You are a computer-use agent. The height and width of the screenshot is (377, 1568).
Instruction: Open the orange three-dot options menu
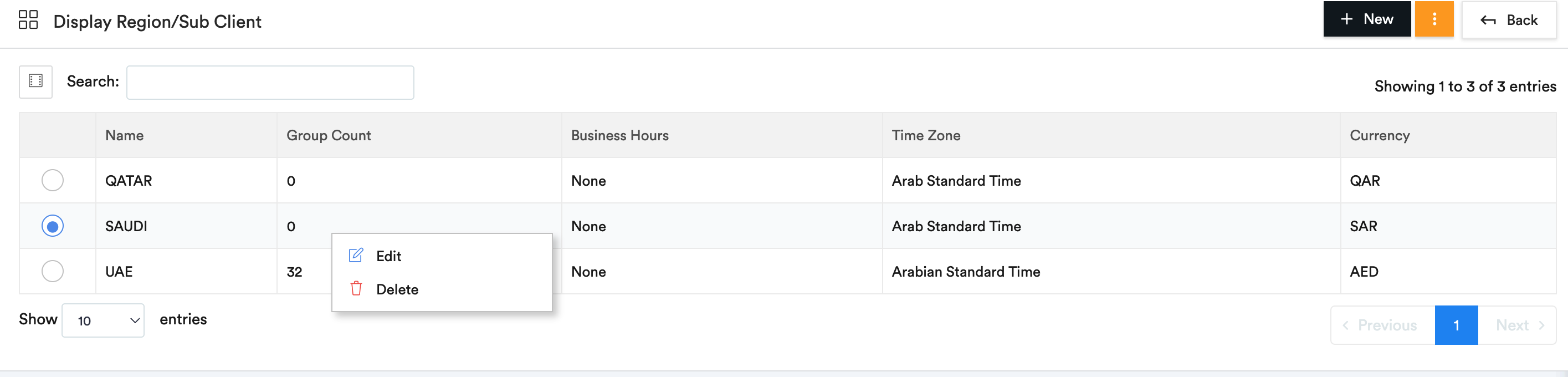coord(1433,19)
